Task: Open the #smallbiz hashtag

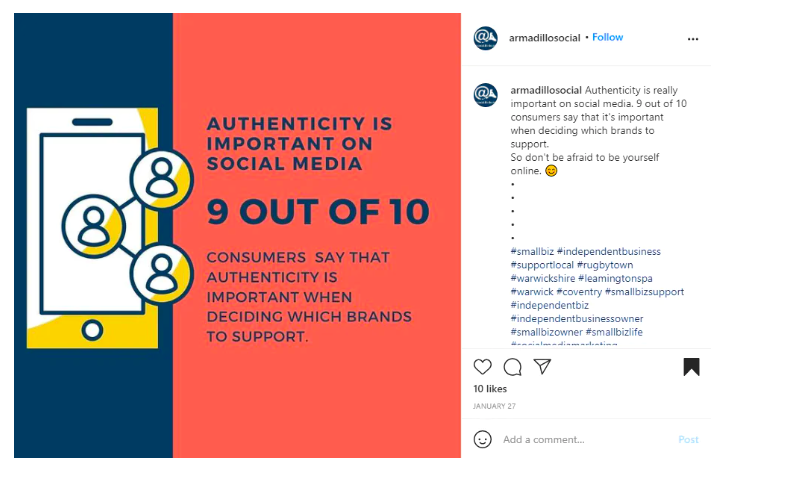Action: pos(532,252)
